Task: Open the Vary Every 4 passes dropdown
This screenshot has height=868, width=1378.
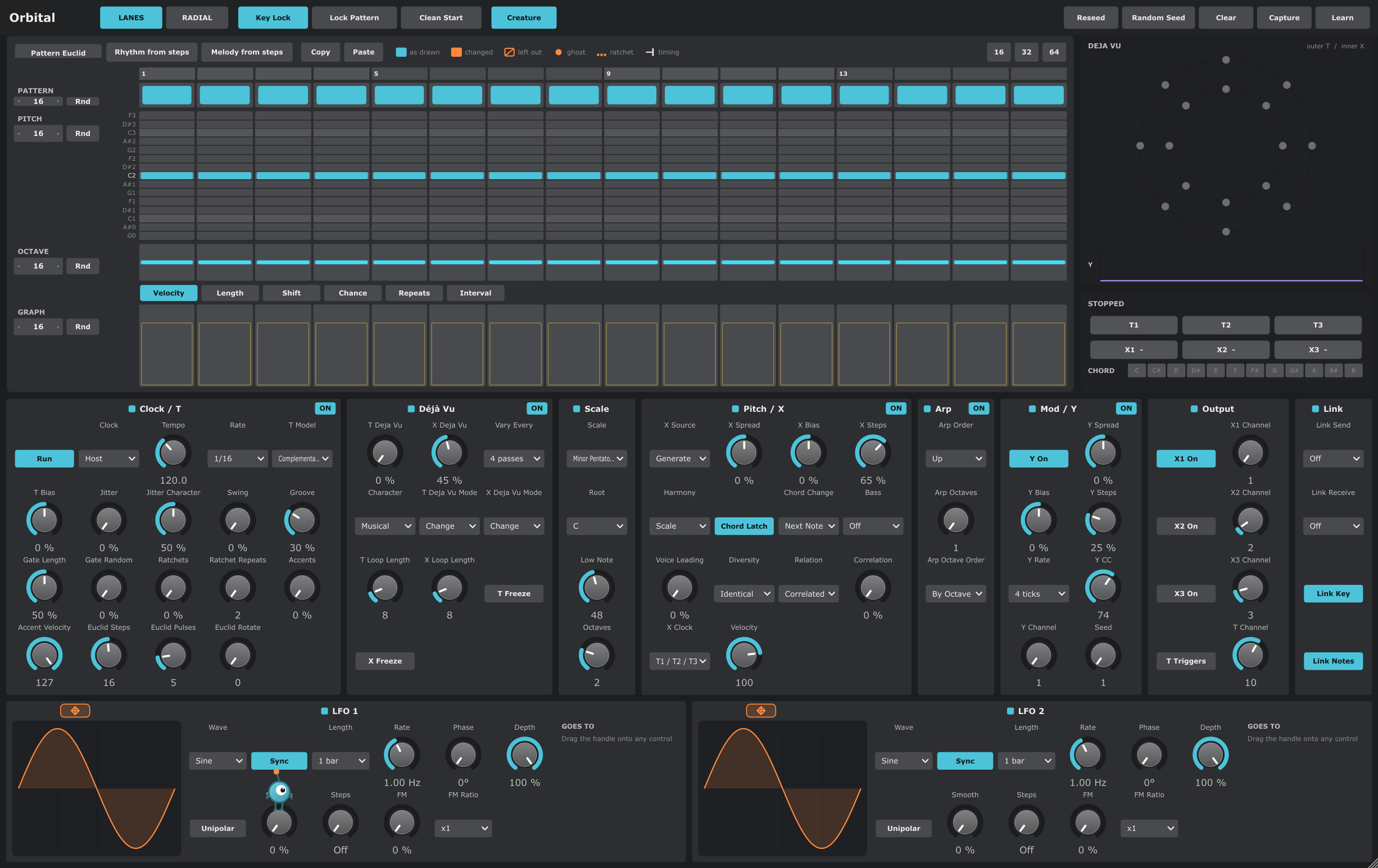Action: click(514, 458)
